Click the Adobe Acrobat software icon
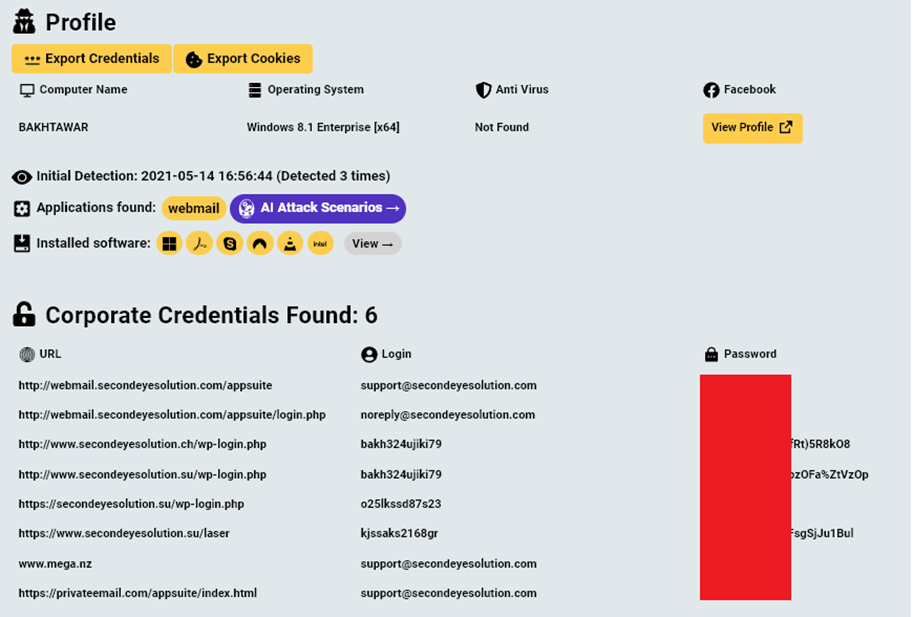913x617 pixels. [200, 243]
